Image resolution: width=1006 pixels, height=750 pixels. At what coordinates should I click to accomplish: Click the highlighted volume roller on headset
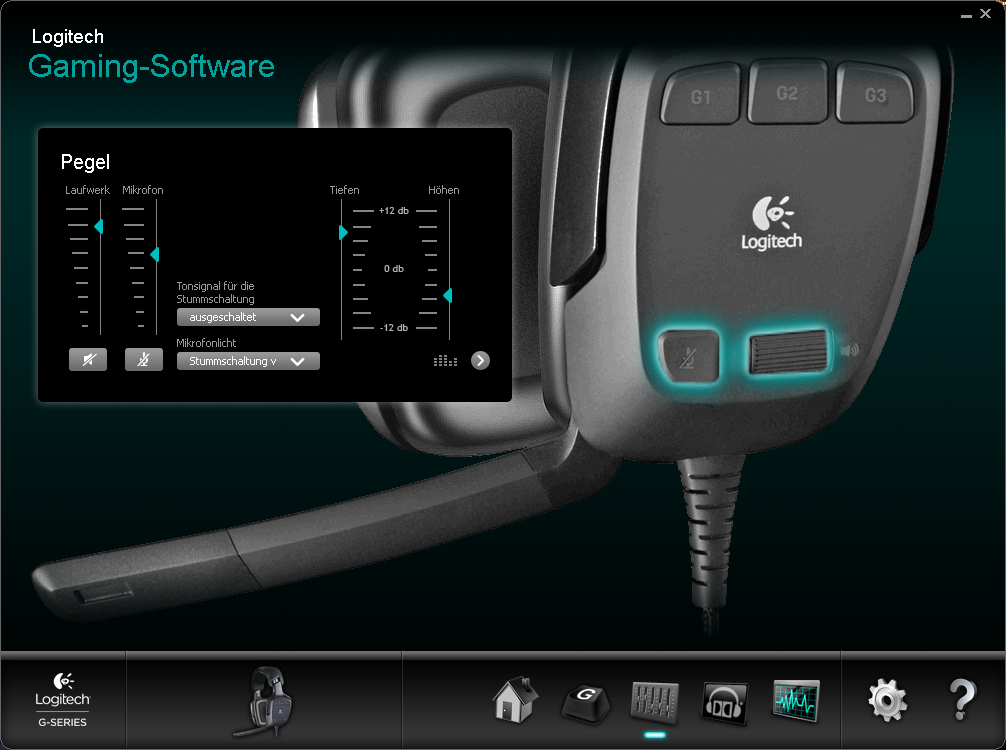point(788,352)
